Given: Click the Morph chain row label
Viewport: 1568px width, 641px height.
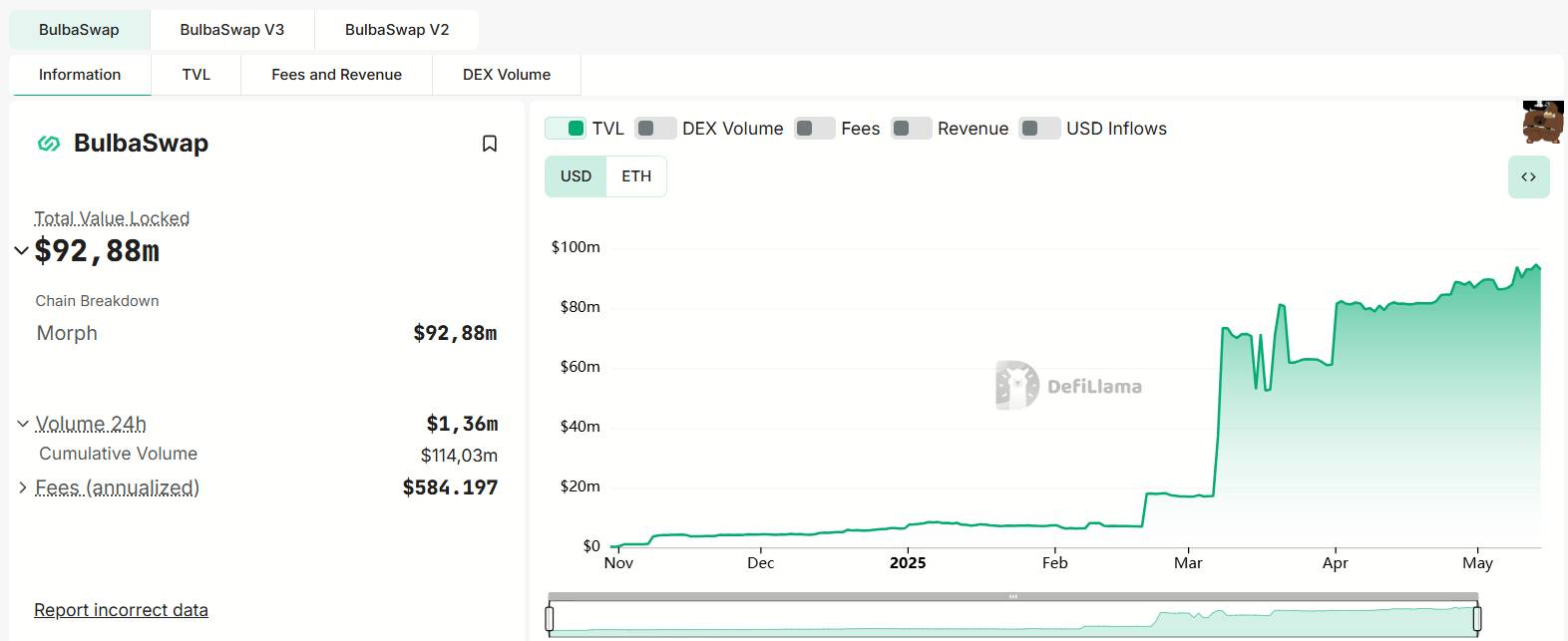Looking at the screenshot, I should tap(67, 333).
